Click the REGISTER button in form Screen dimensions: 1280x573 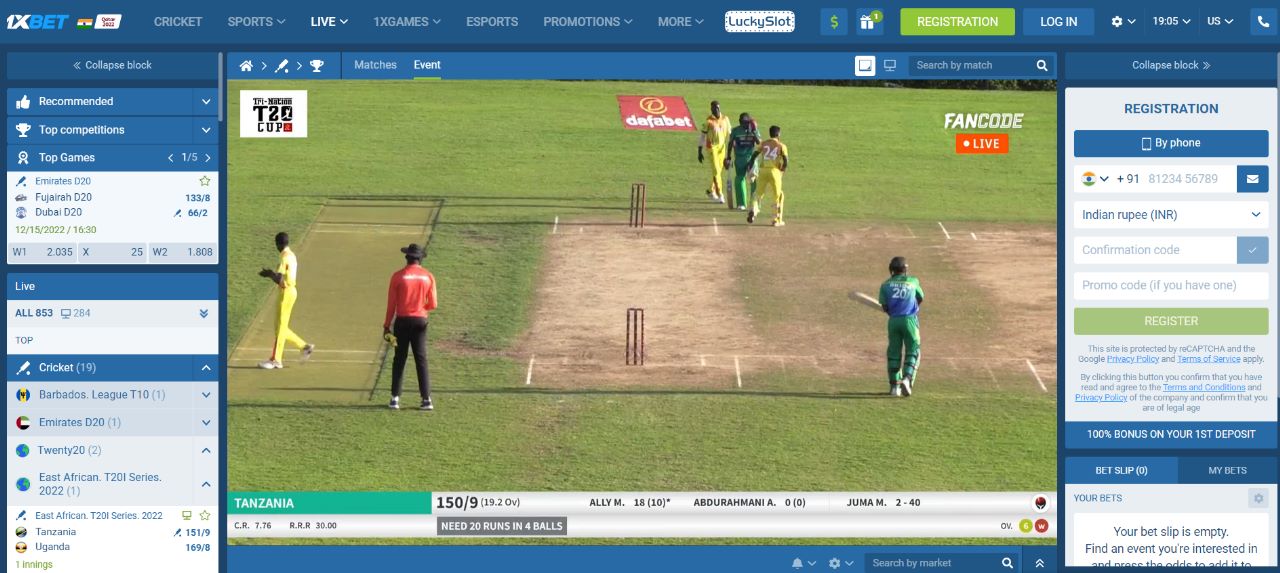point(1171,321)
